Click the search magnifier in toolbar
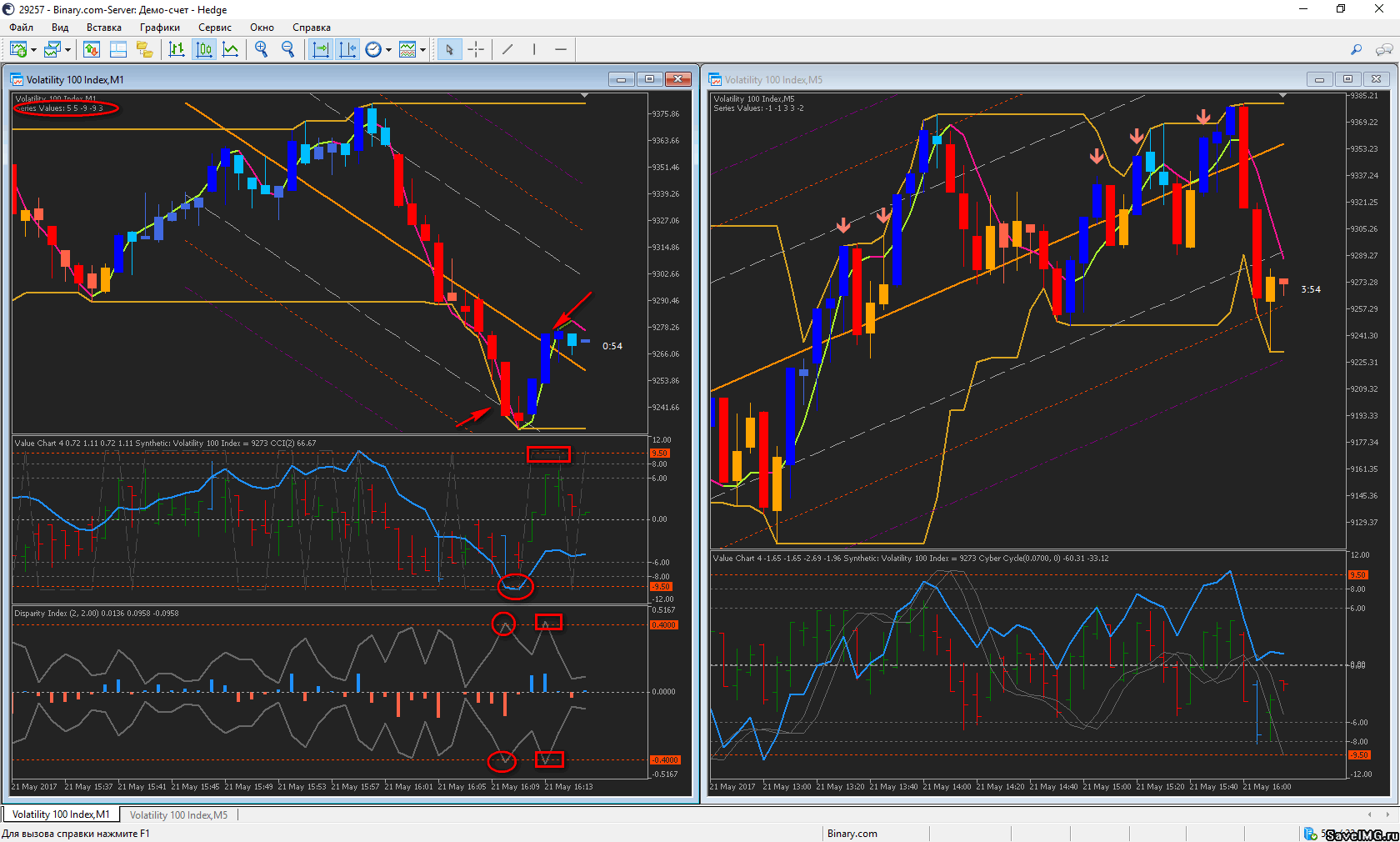The width and height of the screenshot is (1400, 842). [x=1356, y=50]
